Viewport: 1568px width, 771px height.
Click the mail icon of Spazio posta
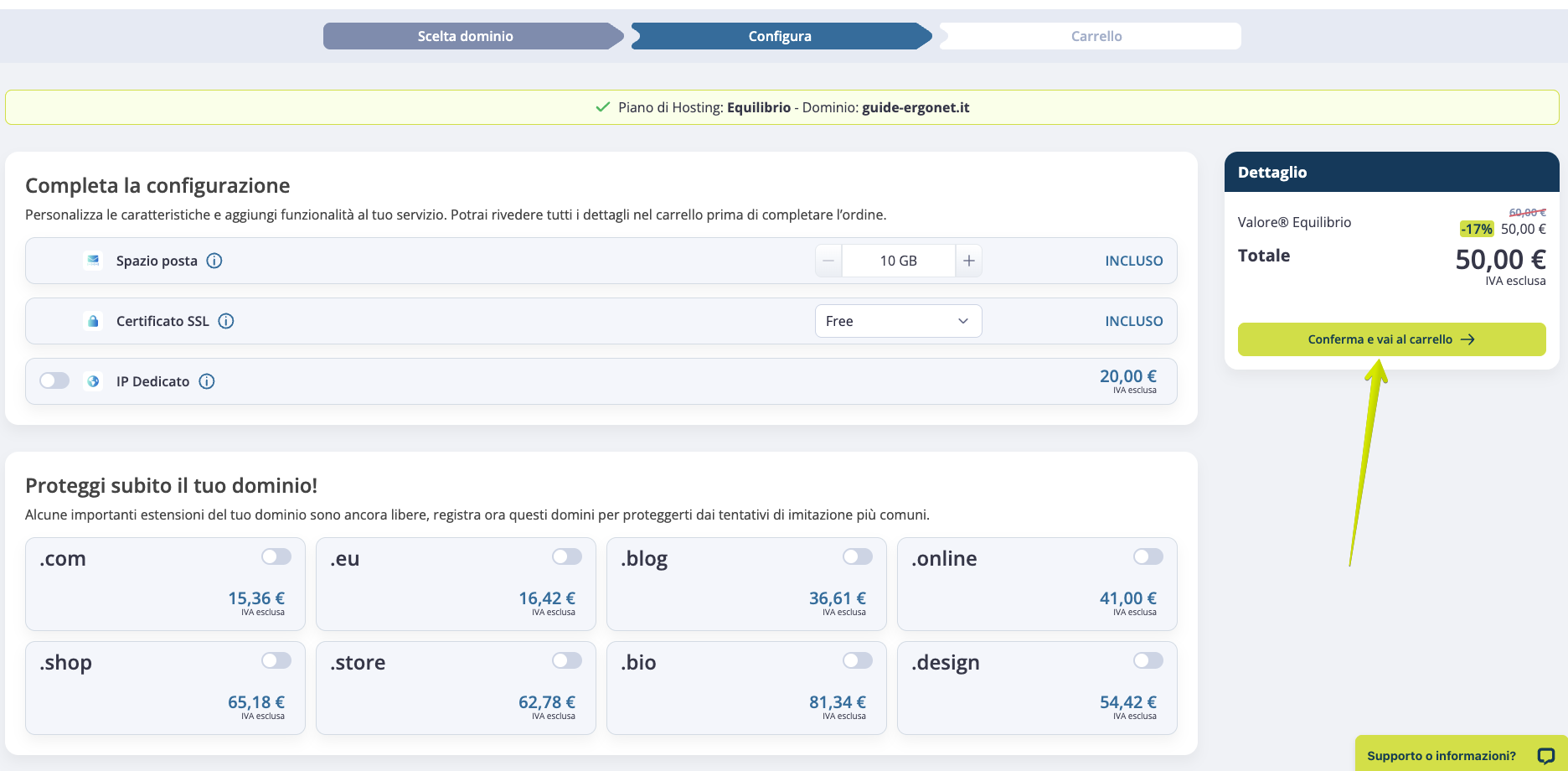click(93, 261)
